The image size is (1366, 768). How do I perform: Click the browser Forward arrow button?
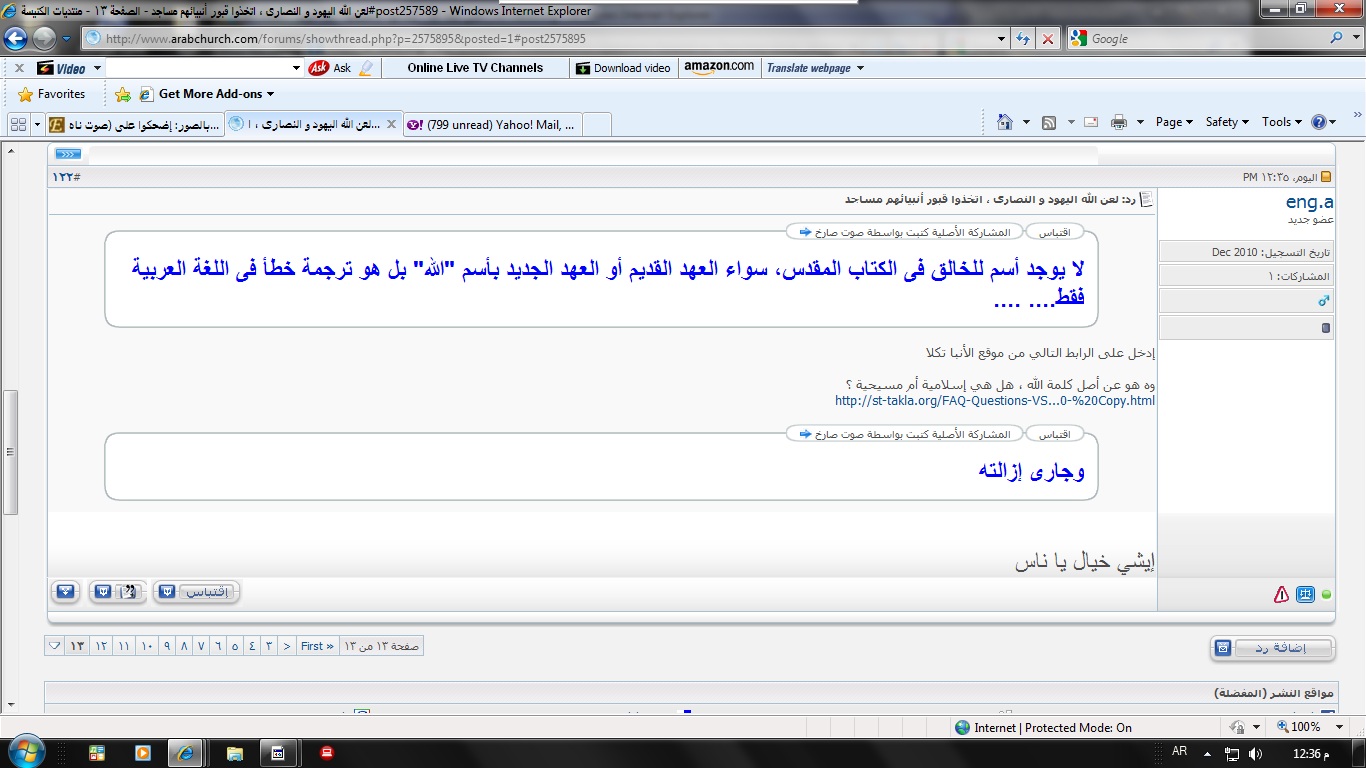45,39
